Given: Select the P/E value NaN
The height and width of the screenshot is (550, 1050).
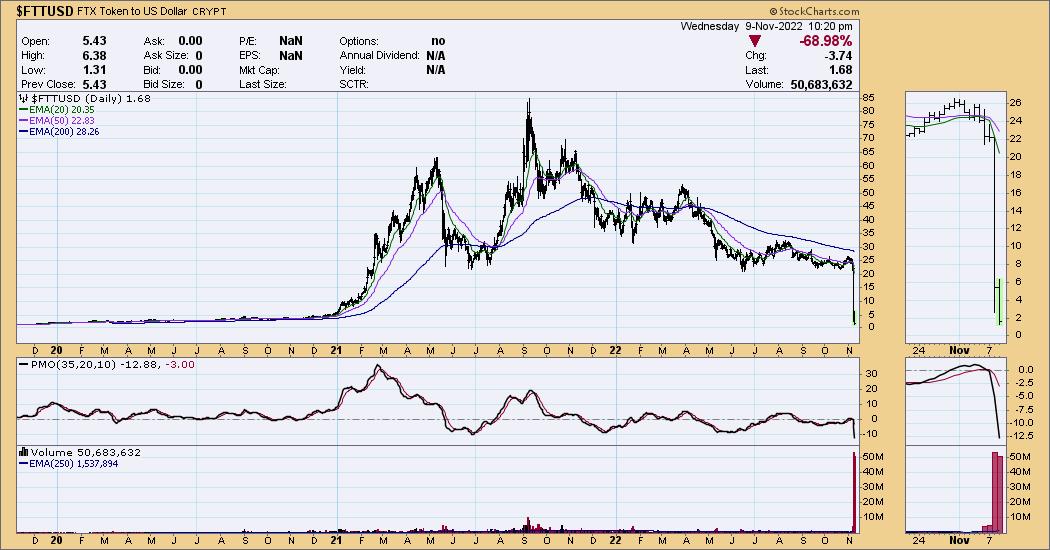Looking at the screenshot, I should click(x=291, y=41).
